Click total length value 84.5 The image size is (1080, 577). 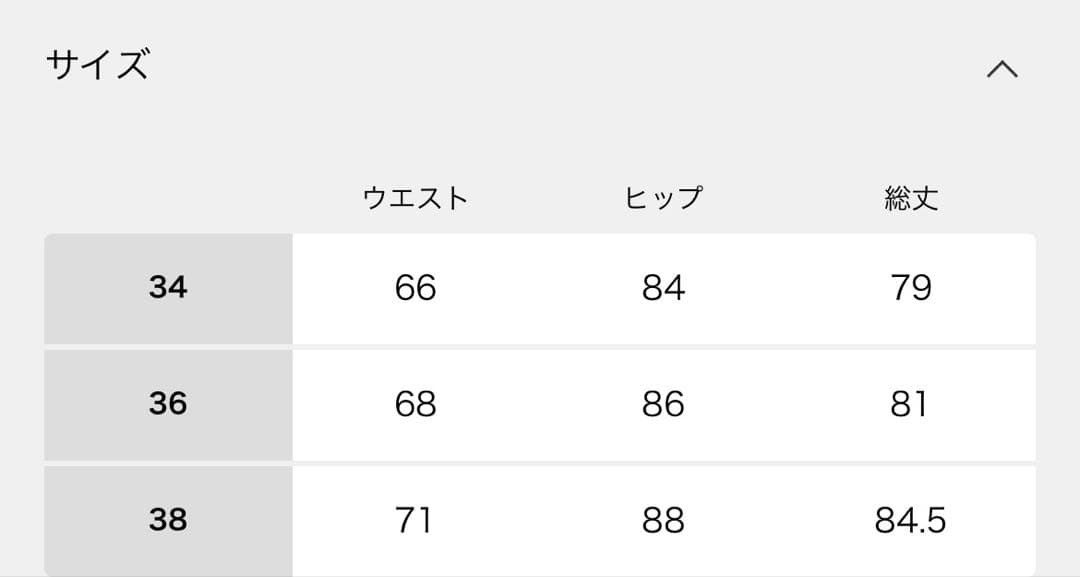(911, 520)
